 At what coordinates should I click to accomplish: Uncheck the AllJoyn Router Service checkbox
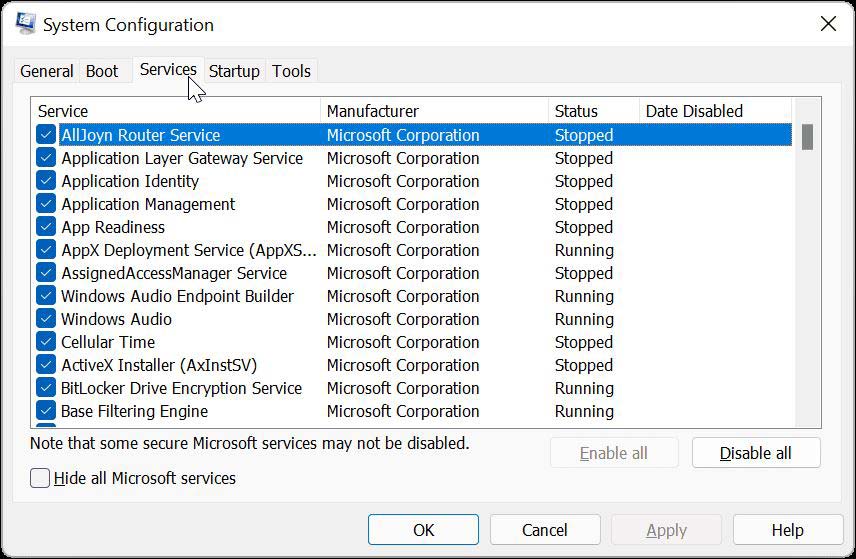tap(46, 135)
